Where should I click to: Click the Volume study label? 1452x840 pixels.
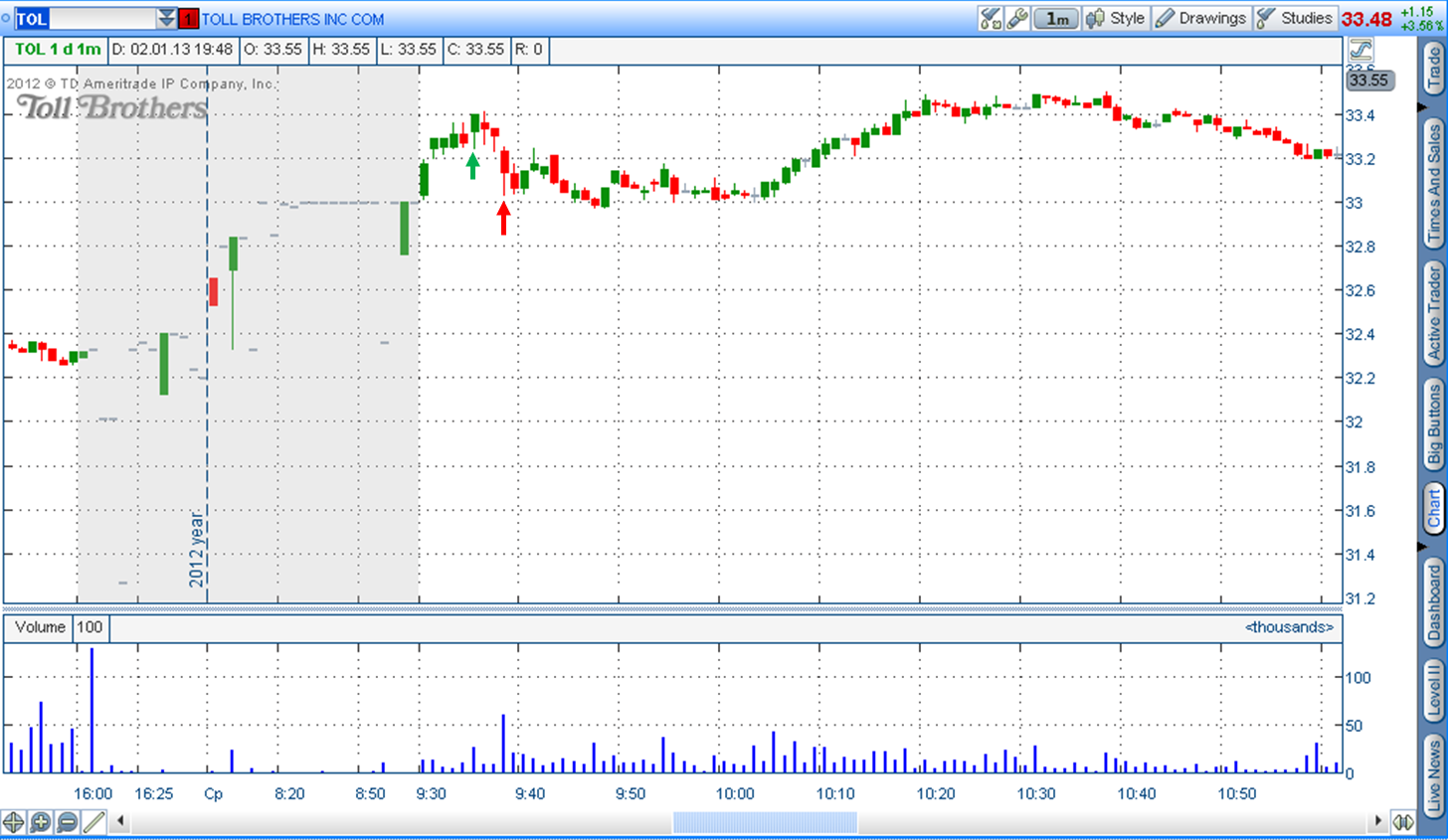click(40, 627)
